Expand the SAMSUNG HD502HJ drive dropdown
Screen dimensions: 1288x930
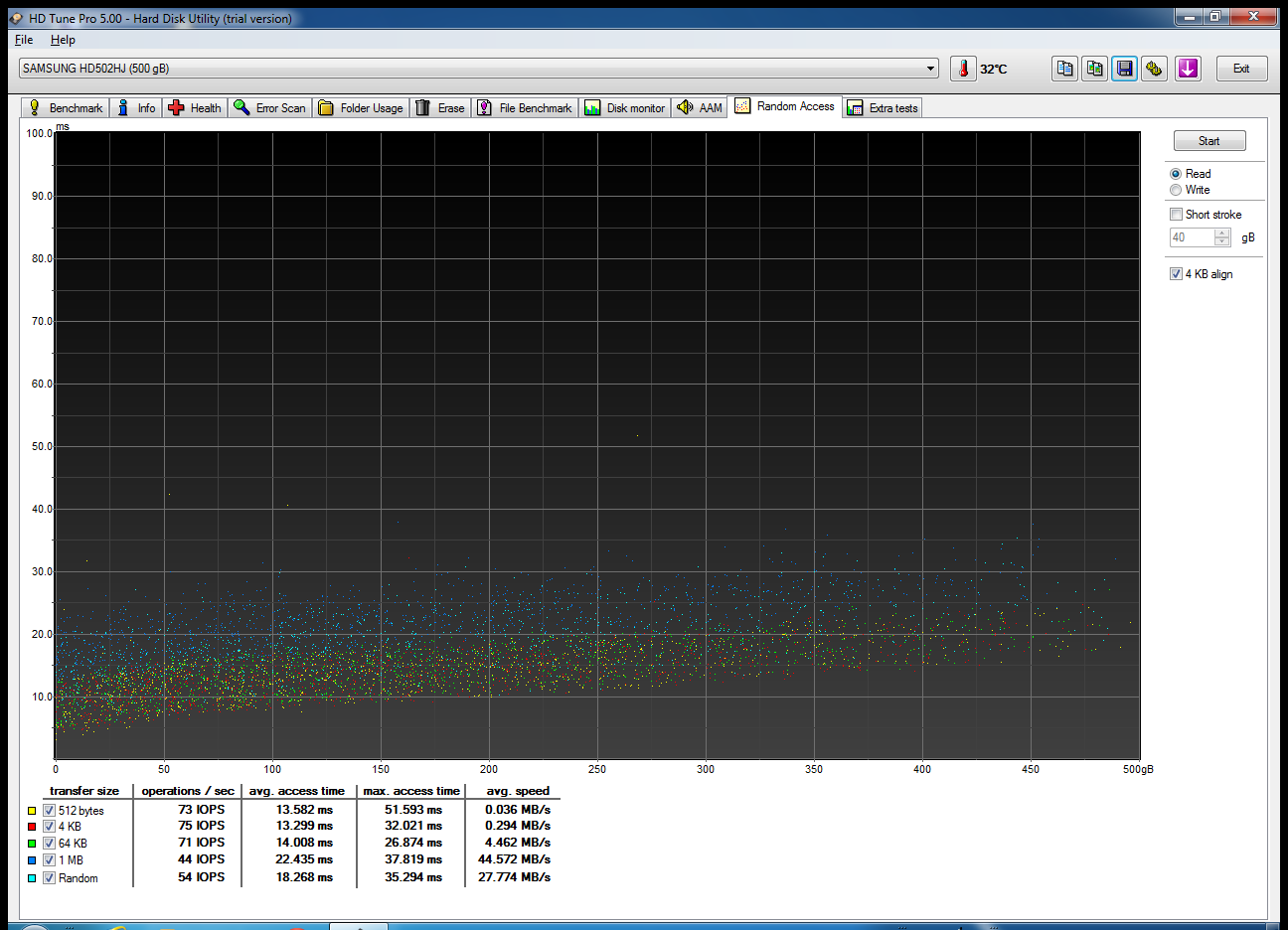(931, 69)
